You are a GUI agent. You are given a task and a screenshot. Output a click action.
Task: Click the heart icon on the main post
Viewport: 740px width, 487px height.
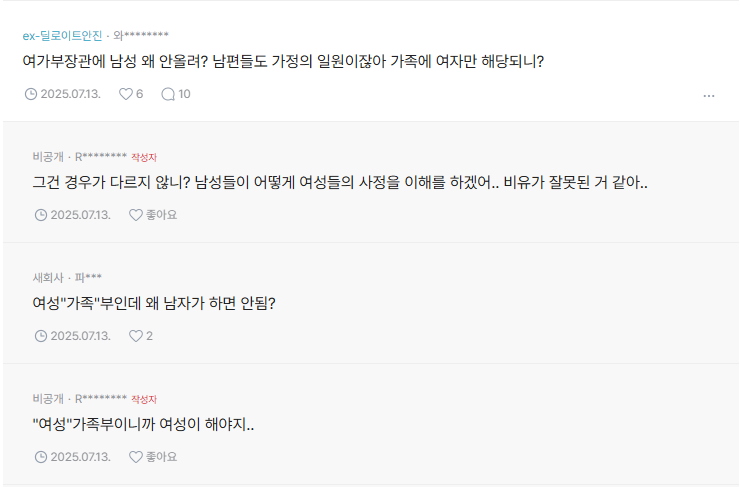pos(126,94)
